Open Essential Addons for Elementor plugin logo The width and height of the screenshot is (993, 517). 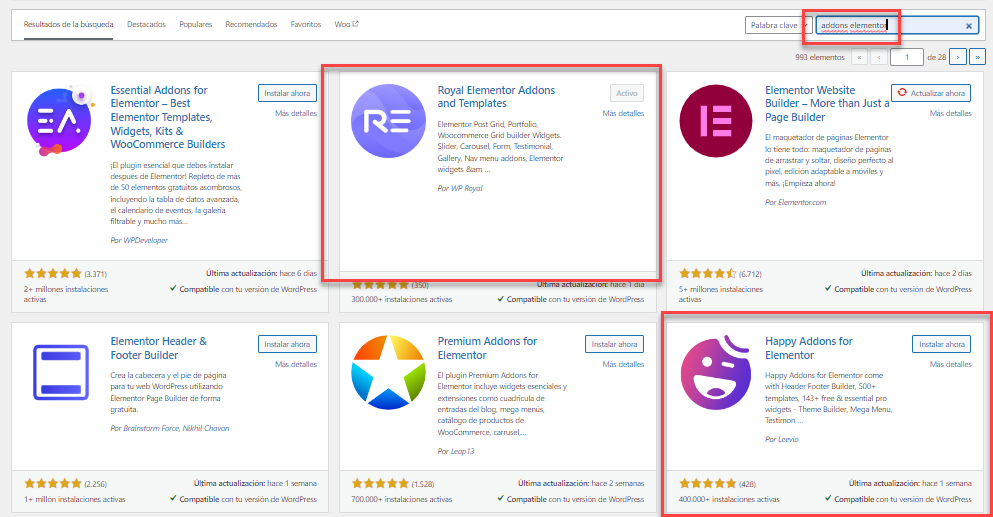point(61,120)
